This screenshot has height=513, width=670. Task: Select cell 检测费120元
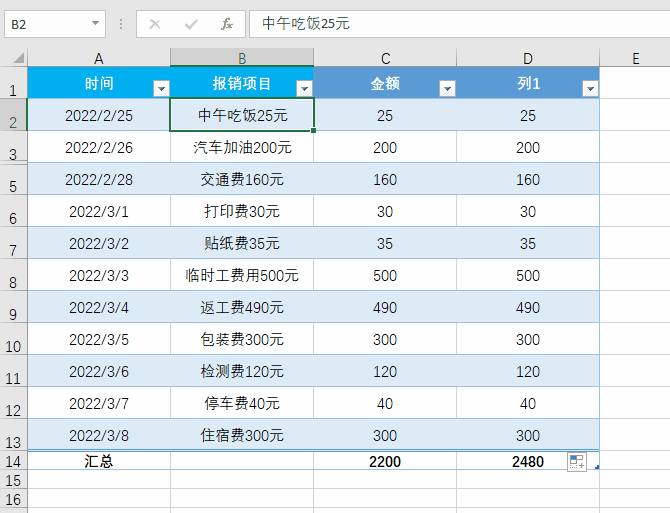coord(242,371)
